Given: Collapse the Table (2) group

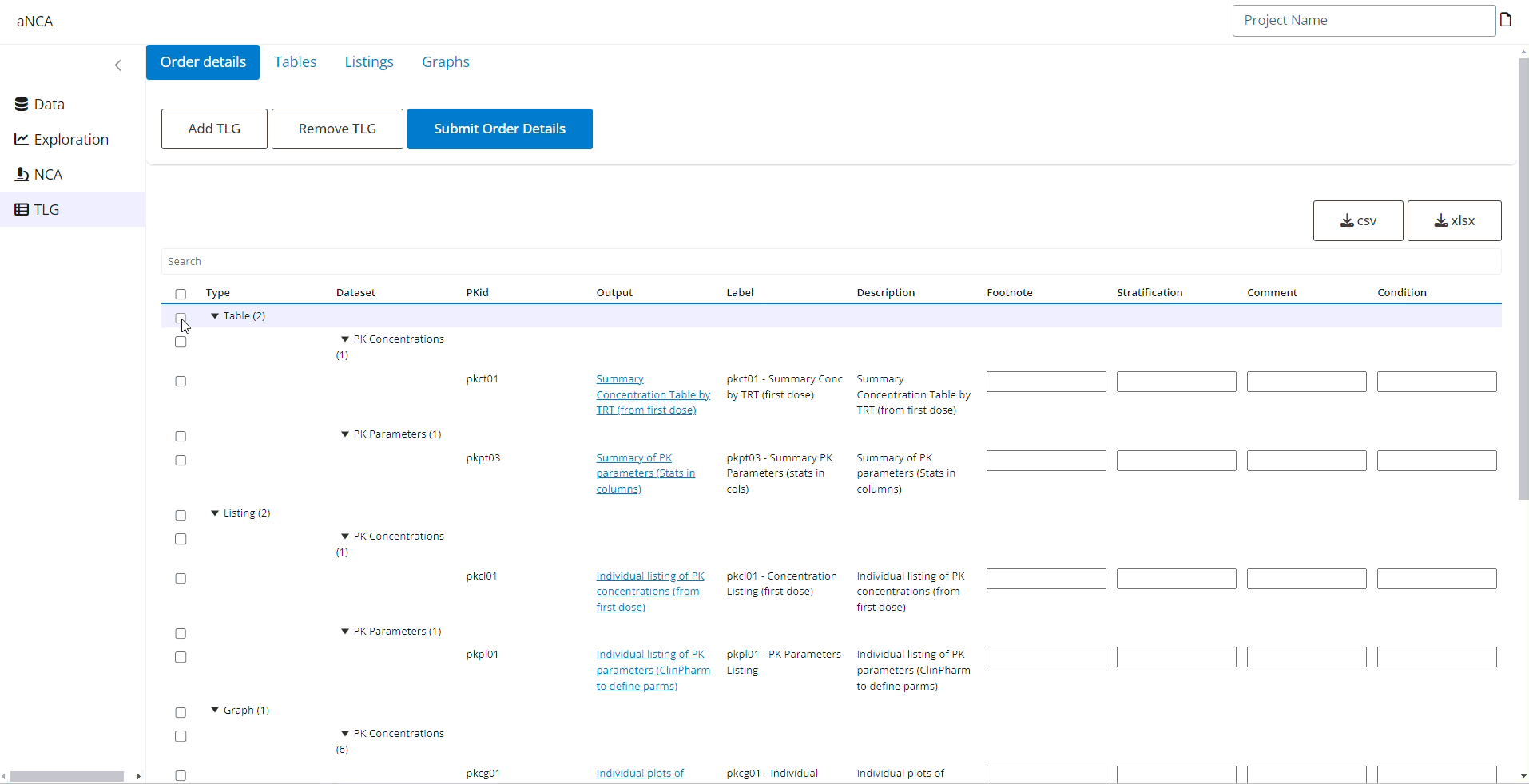Looking at the screenshot, I should tap(215, 316).
